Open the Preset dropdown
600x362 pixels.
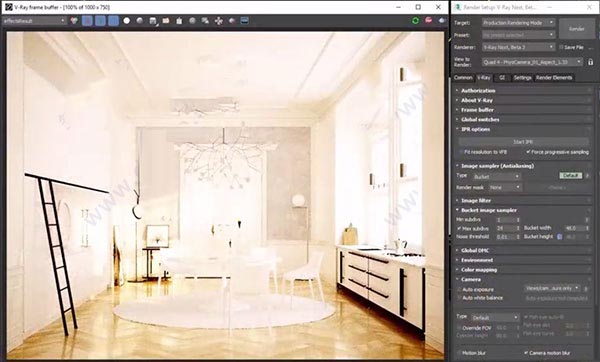[518, 35]
